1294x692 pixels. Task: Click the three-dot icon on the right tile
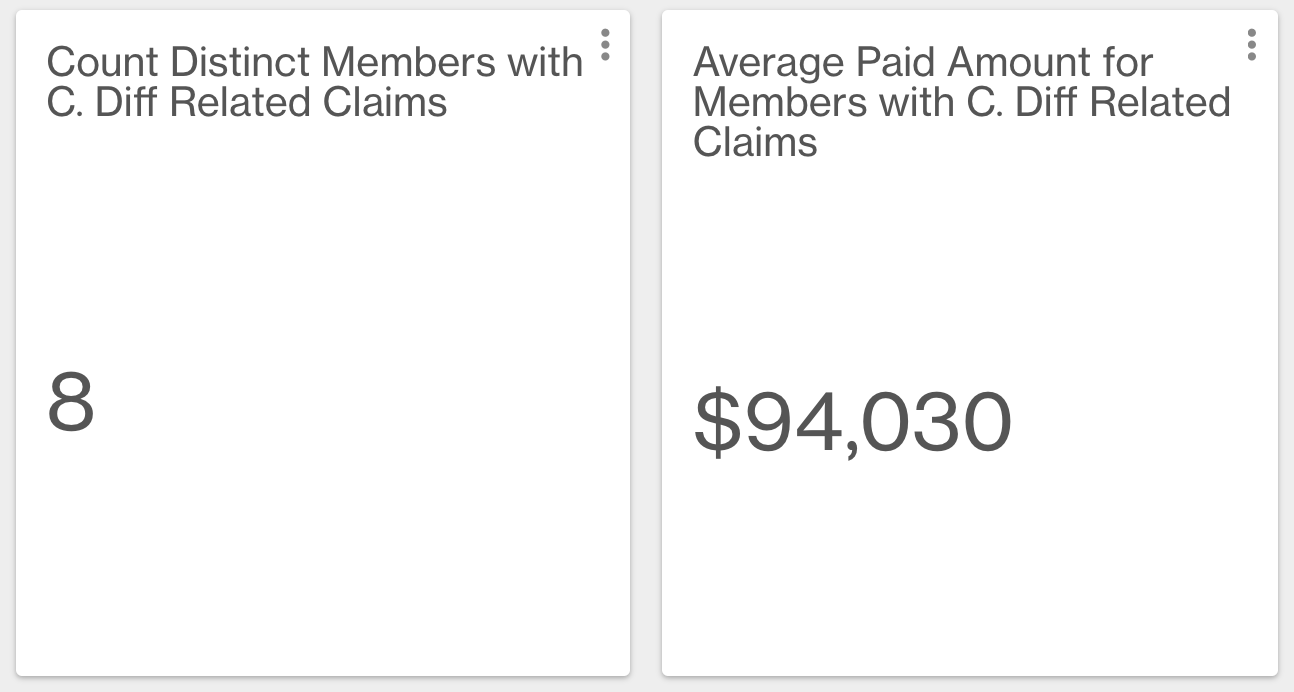[1251, 45]
